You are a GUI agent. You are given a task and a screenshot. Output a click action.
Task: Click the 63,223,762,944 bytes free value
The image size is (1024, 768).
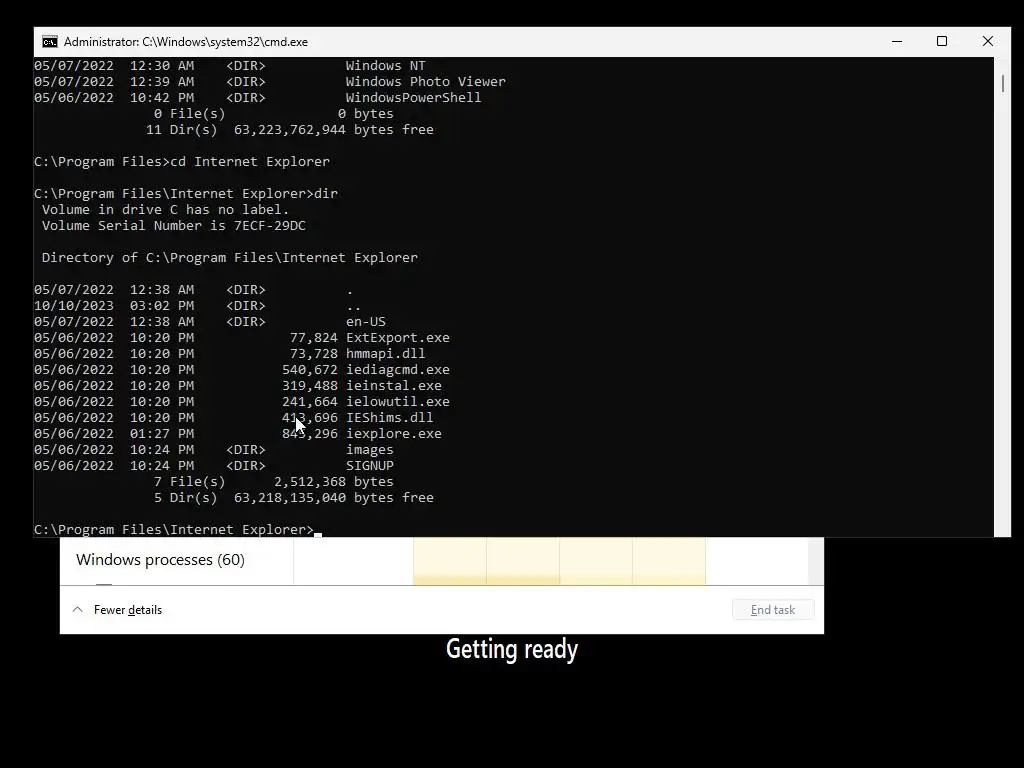334,129
